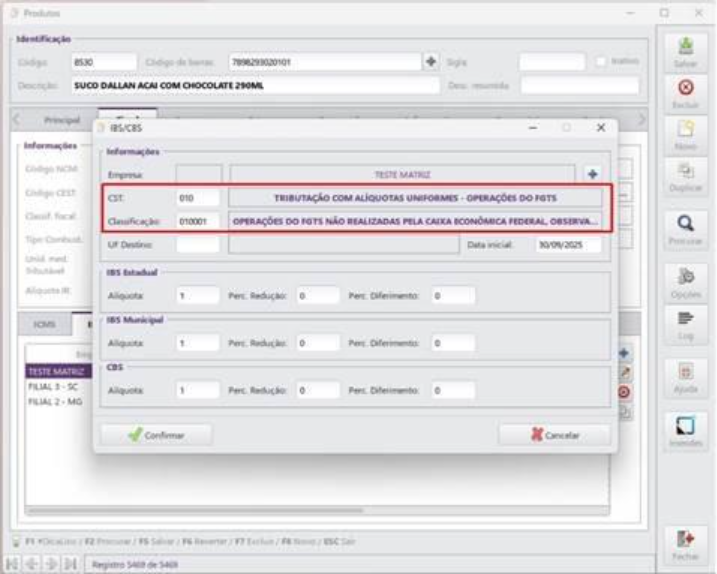Select the FILIAL 2 - MG row

click(x=59, y=402)
